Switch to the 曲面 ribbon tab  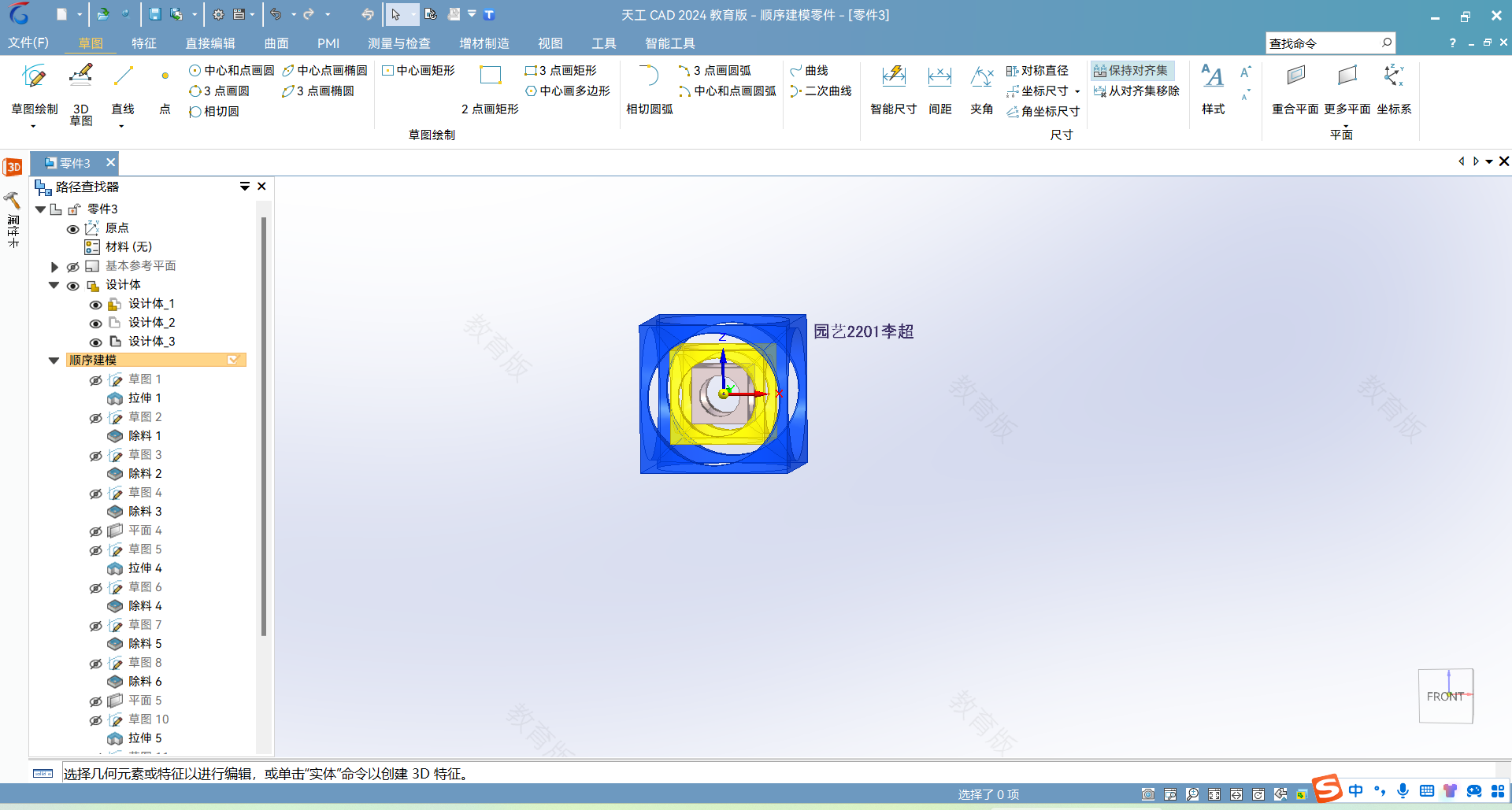(276, 43)
